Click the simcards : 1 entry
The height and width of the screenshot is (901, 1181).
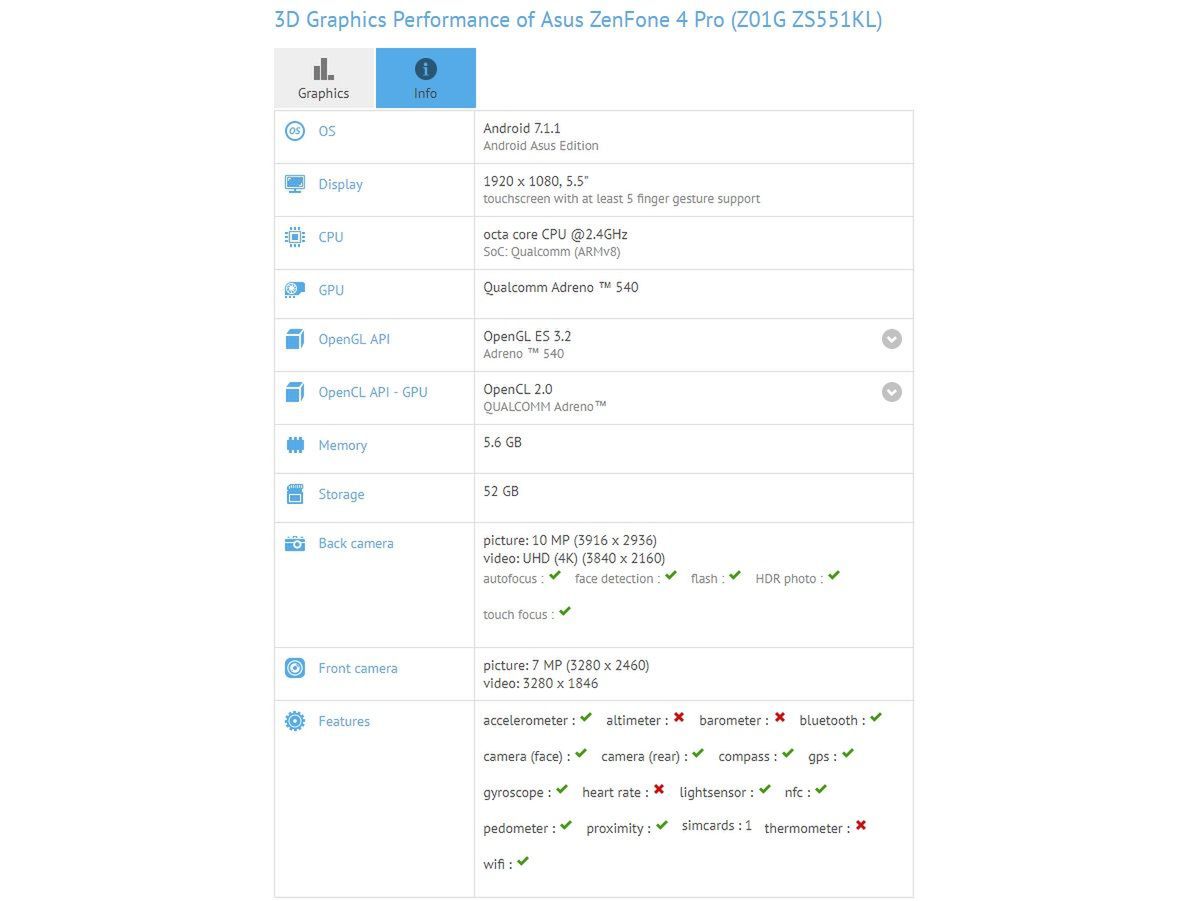716,826
